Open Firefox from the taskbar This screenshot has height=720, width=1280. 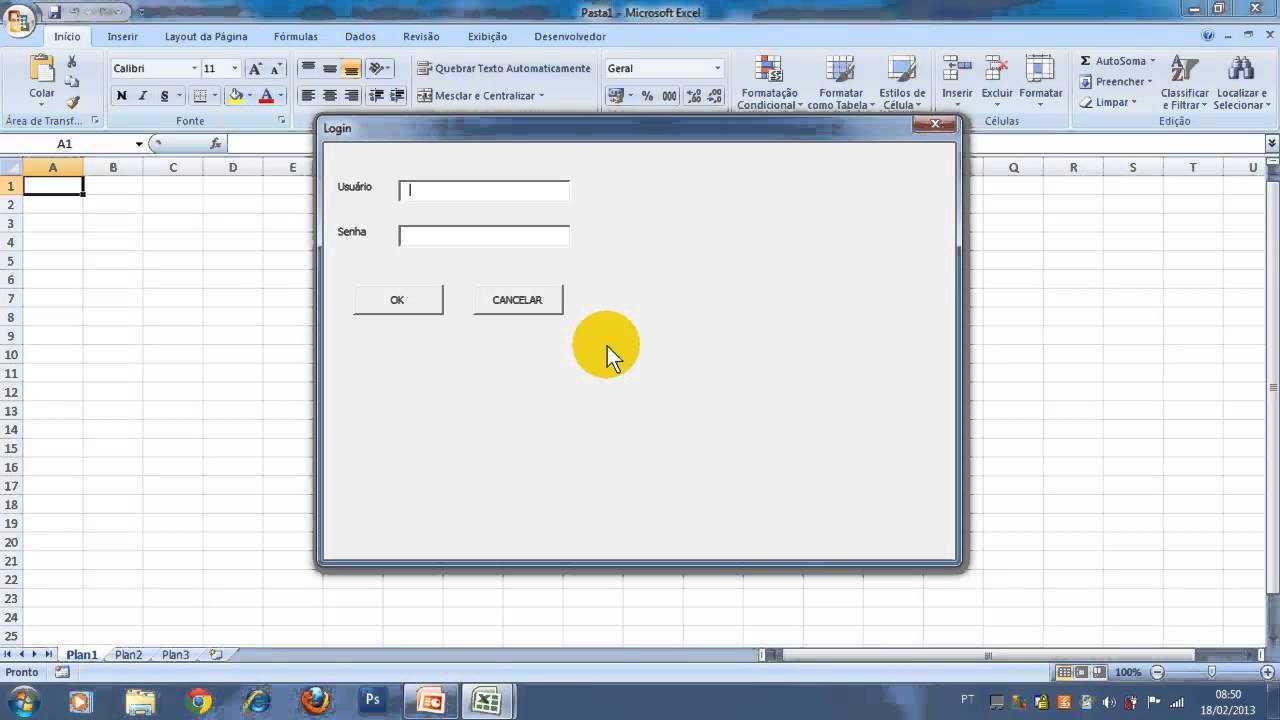click(315, 700)
